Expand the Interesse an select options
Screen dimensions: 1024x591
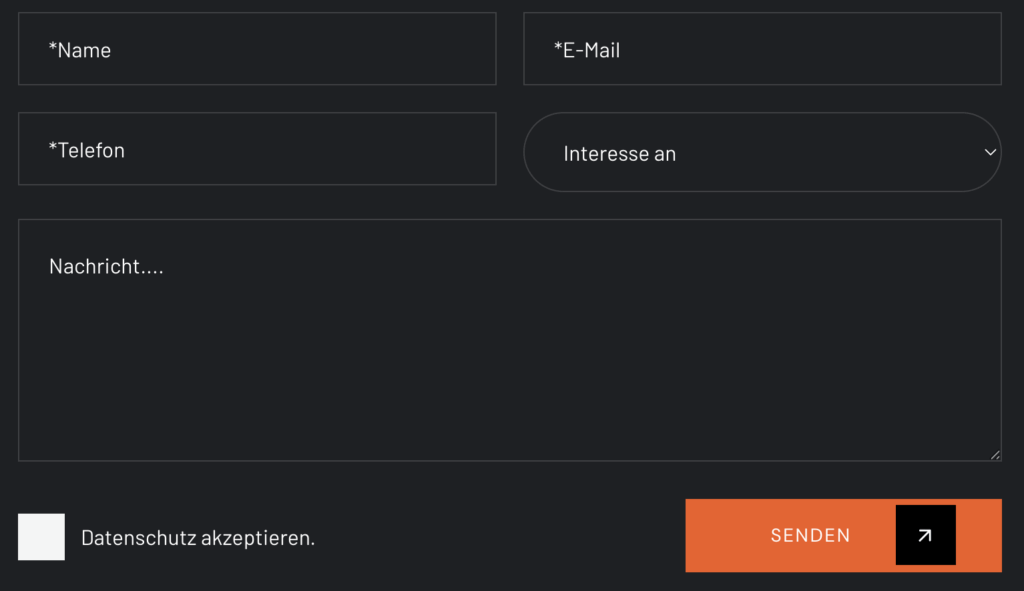(x=762, y=152)
